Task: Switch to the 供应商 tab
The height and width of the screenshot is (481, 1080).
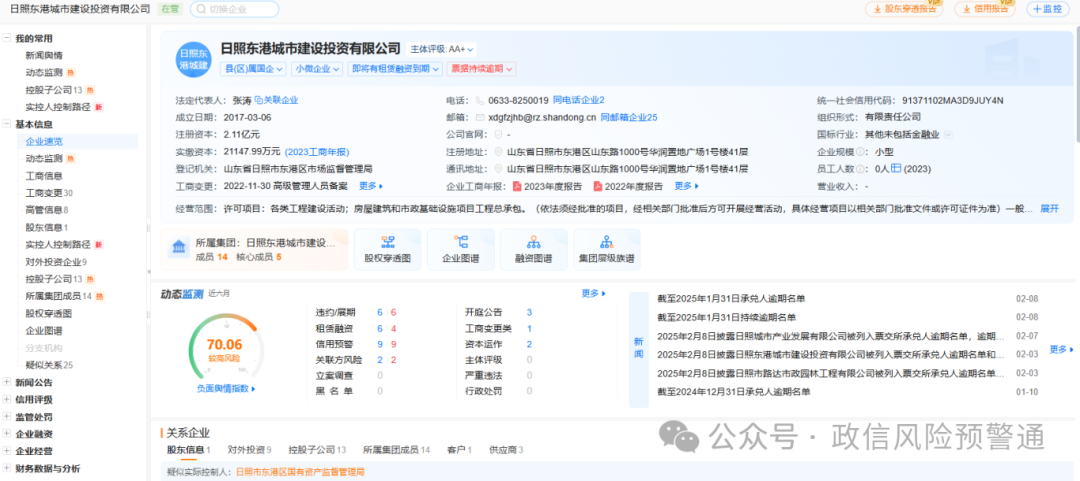Action: pyautogui.click(x=506, y=450)
